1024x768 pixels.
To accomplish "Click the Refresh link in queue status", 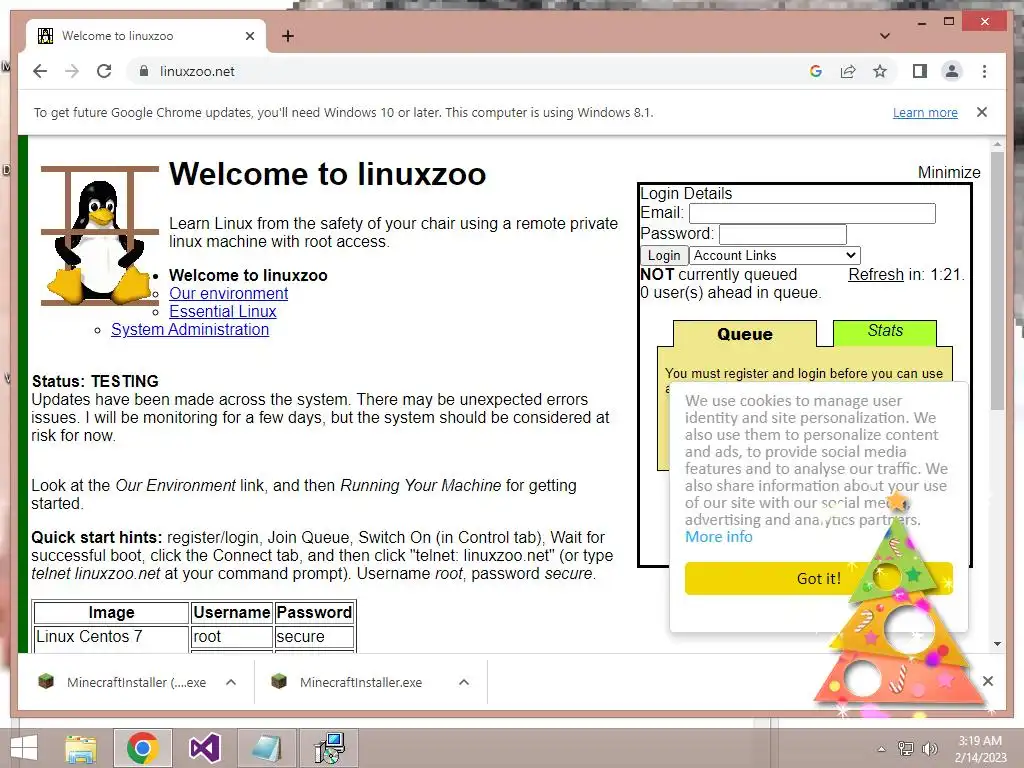I will pos(876,274).
